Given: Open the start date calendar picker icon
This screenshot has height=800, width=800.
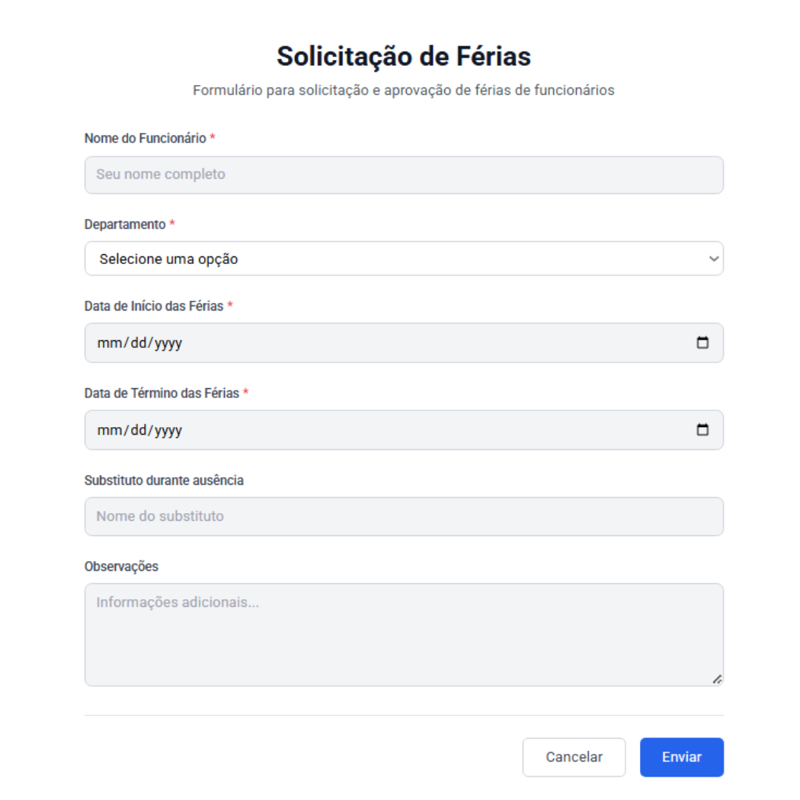Looking at the screenshot, I should pyautogui.click(x=702, y=343).
